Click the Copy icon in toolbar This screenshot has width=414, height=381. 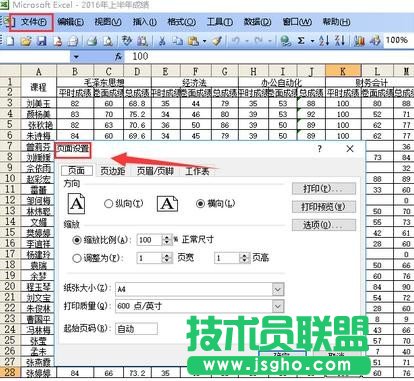tap(177, 41)
